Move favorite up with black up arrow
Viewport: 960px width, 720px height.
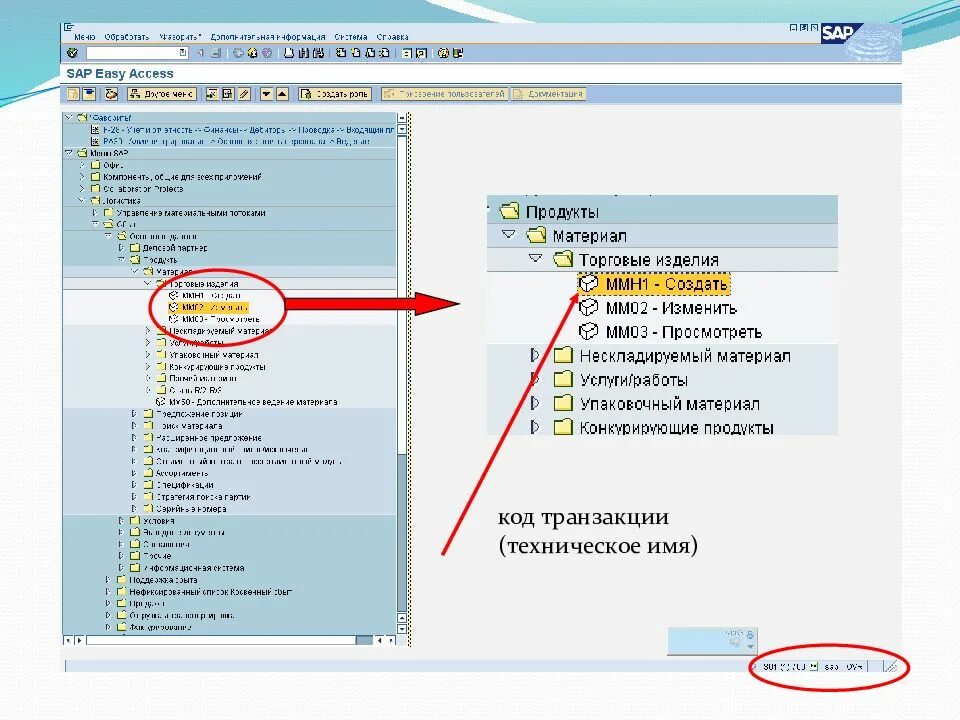click(282, 94)
